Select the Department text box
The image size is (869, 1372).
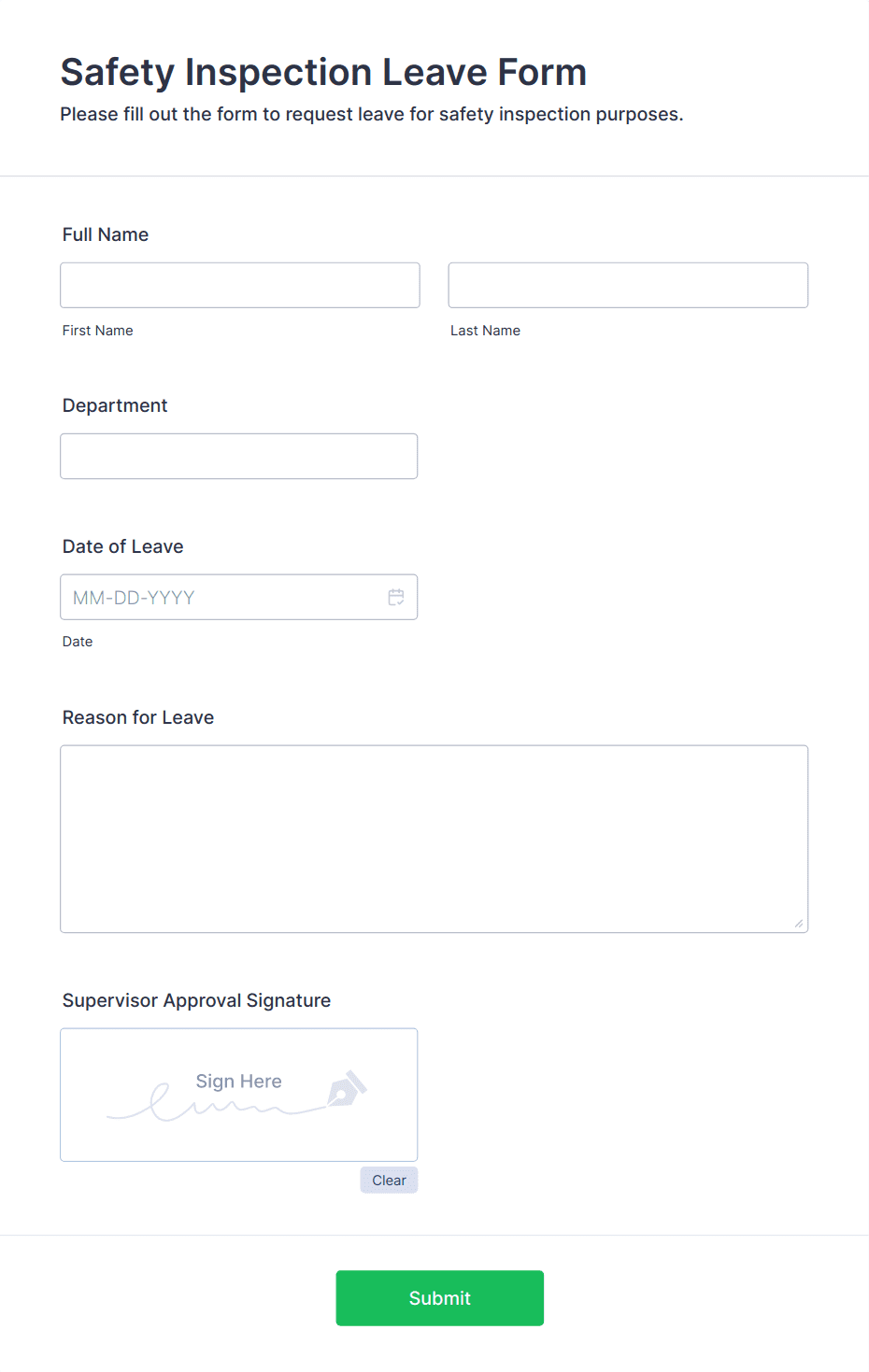pyautogui.click(x=239, y=456)
